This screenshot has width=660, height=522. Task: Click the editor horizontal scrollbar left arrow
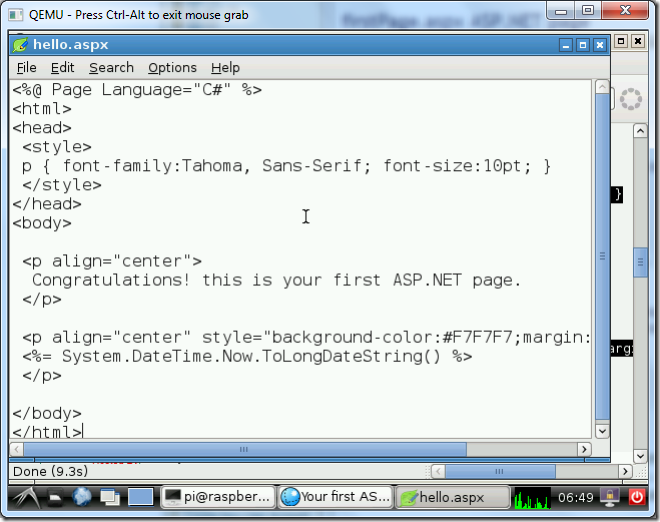(16, 449)
